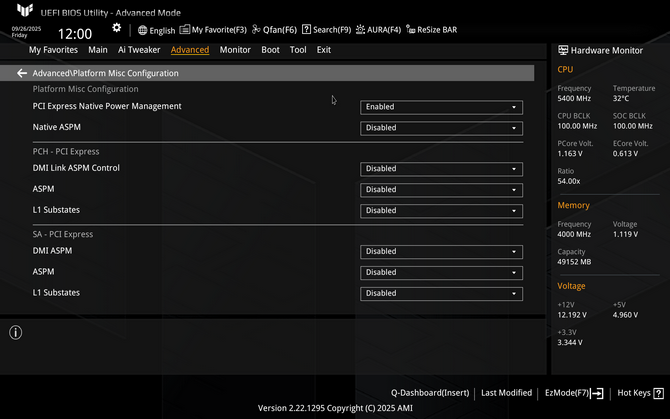
Task: Click the 09/26/2025 date text
Action: (26, 29)
